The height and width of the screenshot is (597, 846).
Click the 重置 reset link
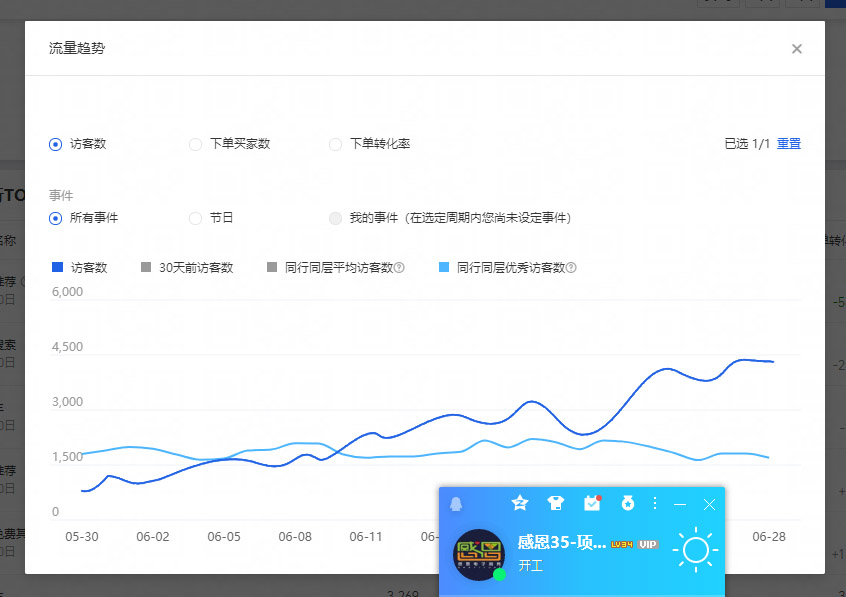pos(789,143)
